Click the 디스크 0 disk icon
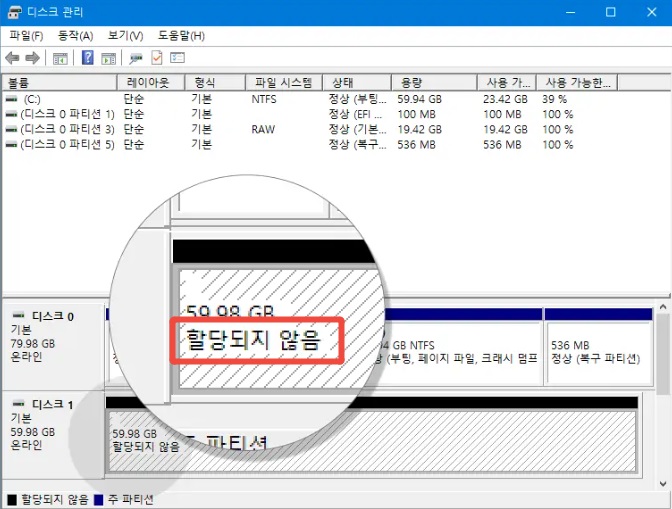The width and height of the screenshot is (672, 509). 18,316
